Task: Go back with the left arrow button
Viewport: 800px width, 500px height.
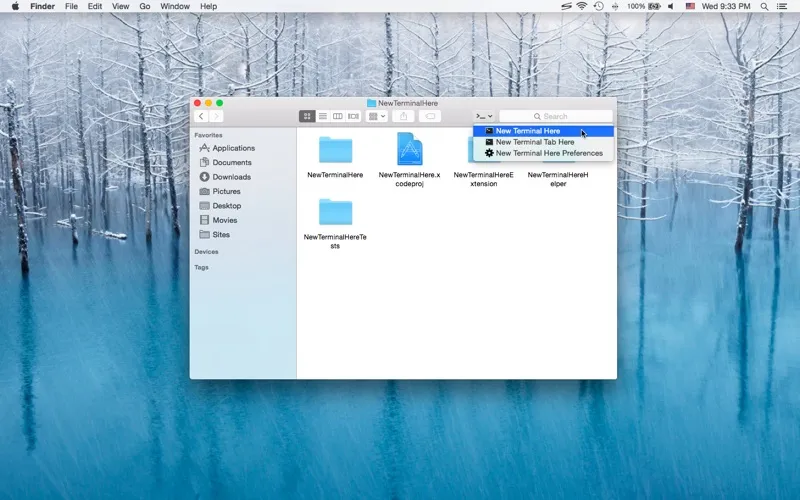Action: (x=201, y=116)
